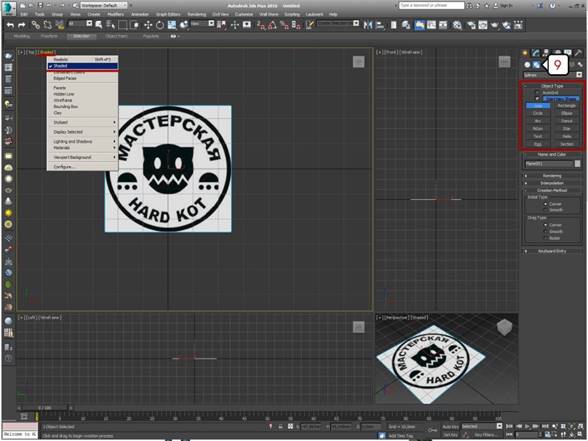Toggle the Start New Shape checkbox

537,99
